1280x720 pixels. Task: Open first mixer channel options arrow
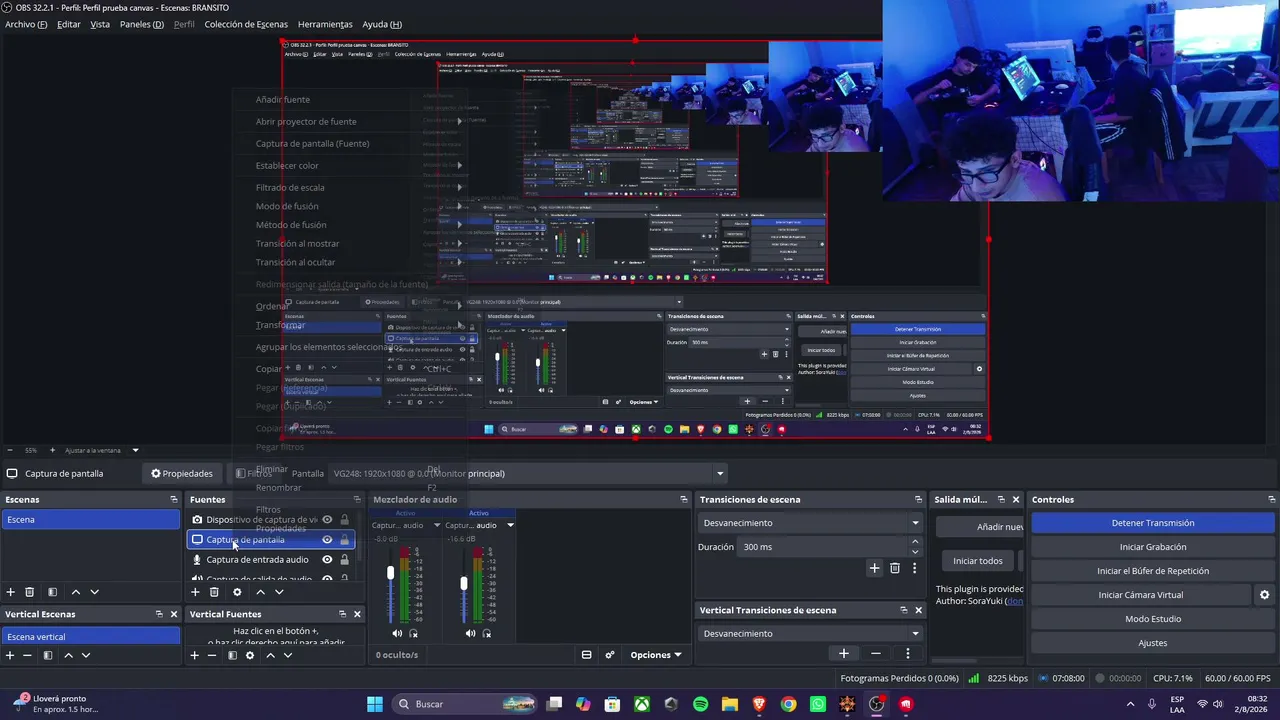tap(436, 525)
